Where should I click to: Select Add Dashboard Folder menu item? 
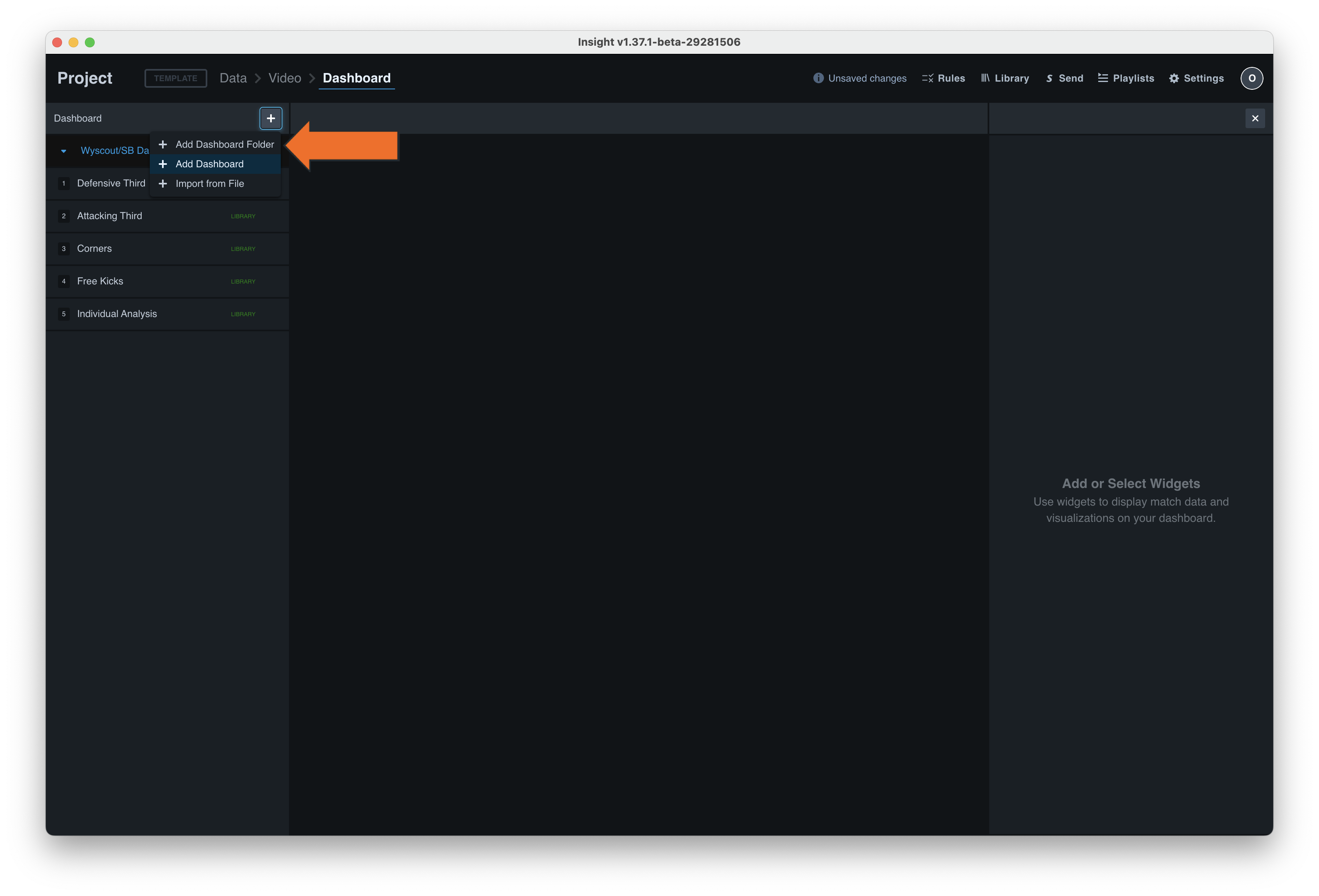coord(215,144)
